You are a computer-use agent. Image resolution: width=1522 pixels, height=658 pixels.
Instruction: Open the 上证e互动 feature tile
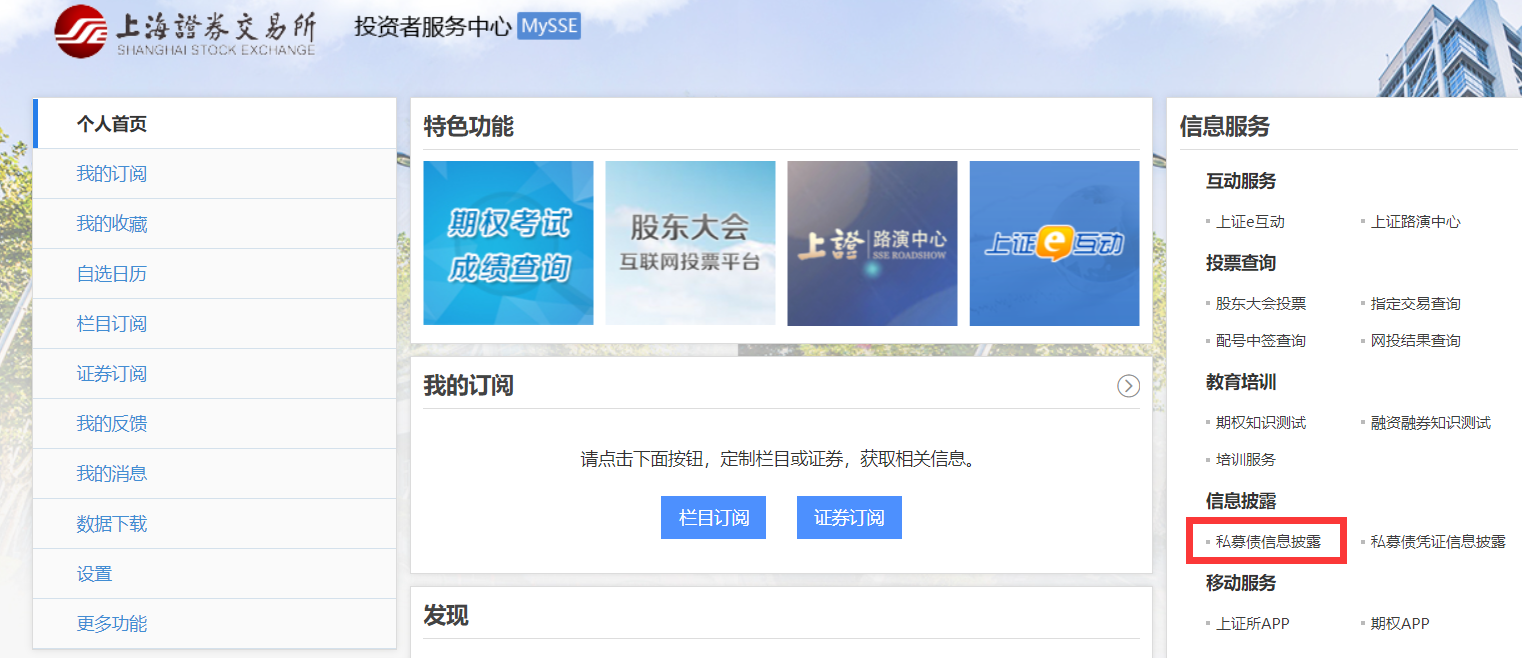[1054, 243]
